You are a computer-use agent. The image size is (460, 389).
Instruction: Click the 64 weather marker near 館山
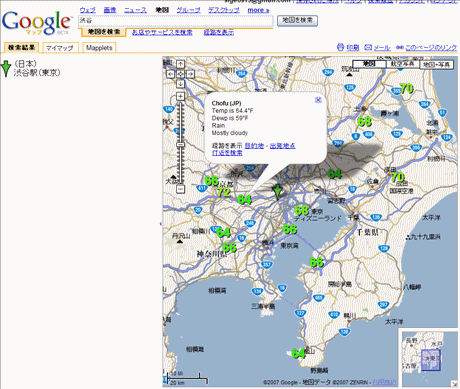click(x=298, y=353)
